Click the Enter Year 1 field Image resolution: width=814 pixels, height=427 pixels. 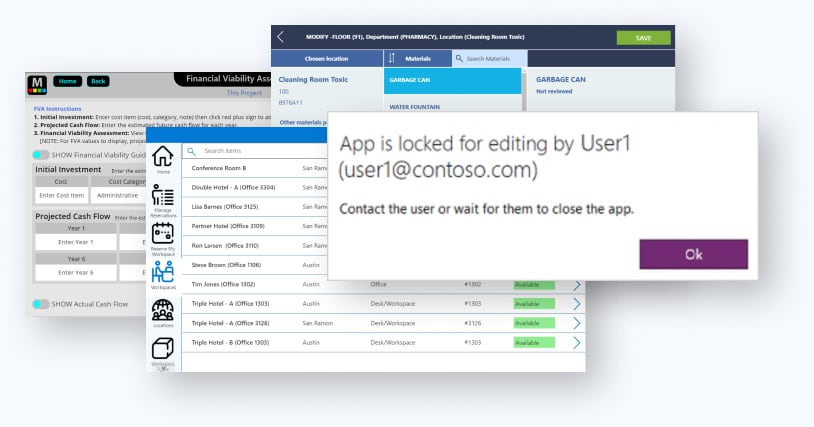[76, 242]
